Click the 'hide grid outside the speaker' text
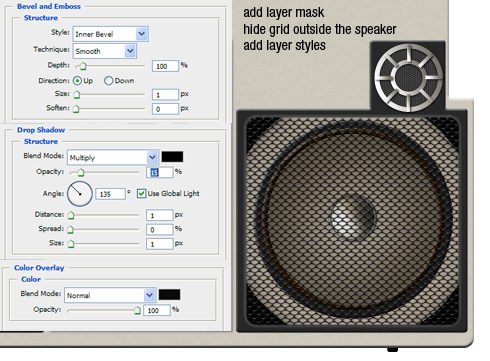Viewport: 490px width, 361px height. 320,29
